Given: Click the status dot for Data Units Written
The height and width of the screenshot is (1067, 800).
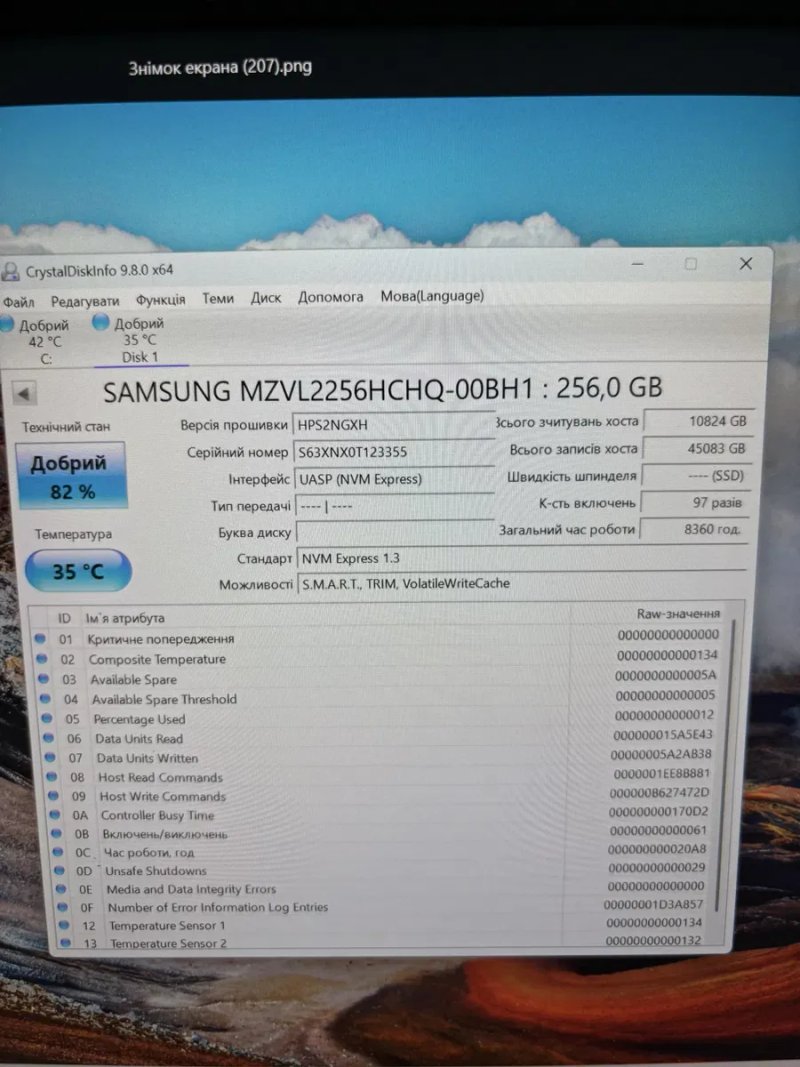Looking at the screenshot, I should point(50,757).
